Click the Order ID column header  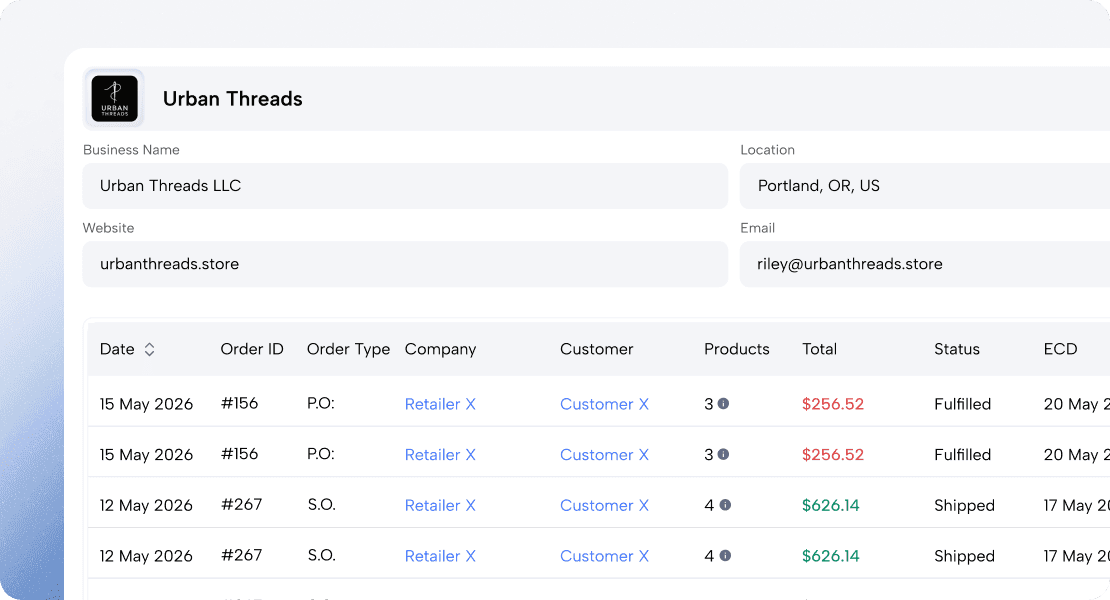click(x=252, y=349)
